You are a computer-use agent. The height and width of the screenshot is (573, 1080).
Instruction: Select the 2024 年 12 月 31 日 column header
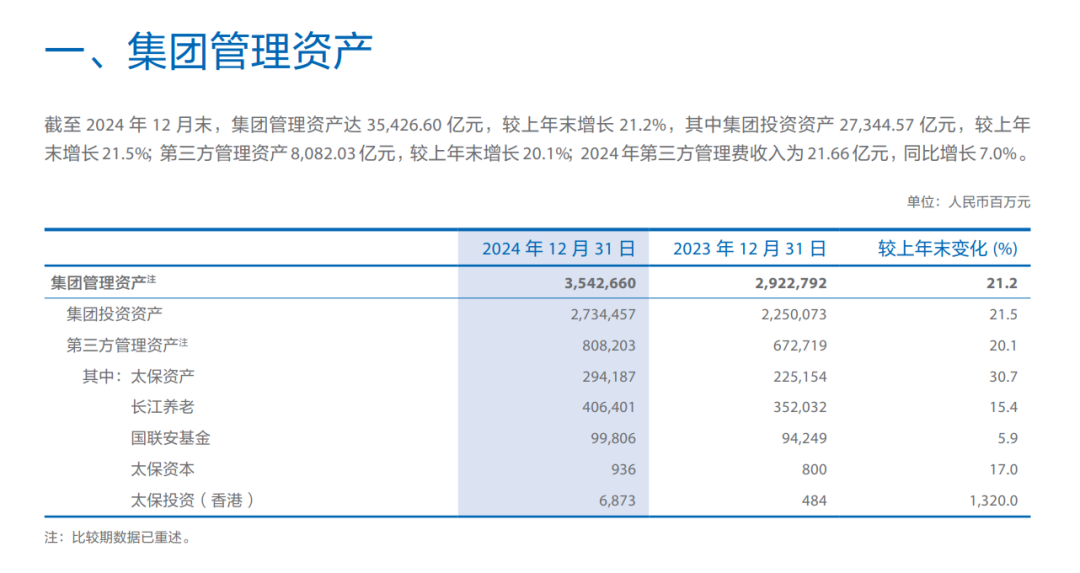pos(559,249)
